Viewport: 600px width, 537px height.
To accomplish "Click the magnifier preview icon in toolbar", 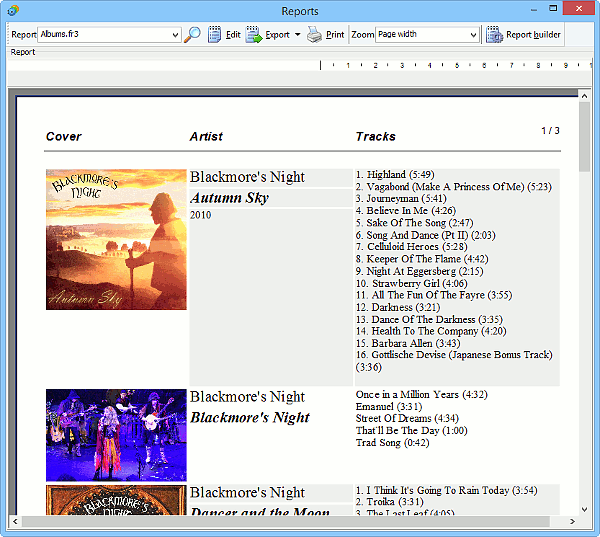I will [x=192, y=34].
